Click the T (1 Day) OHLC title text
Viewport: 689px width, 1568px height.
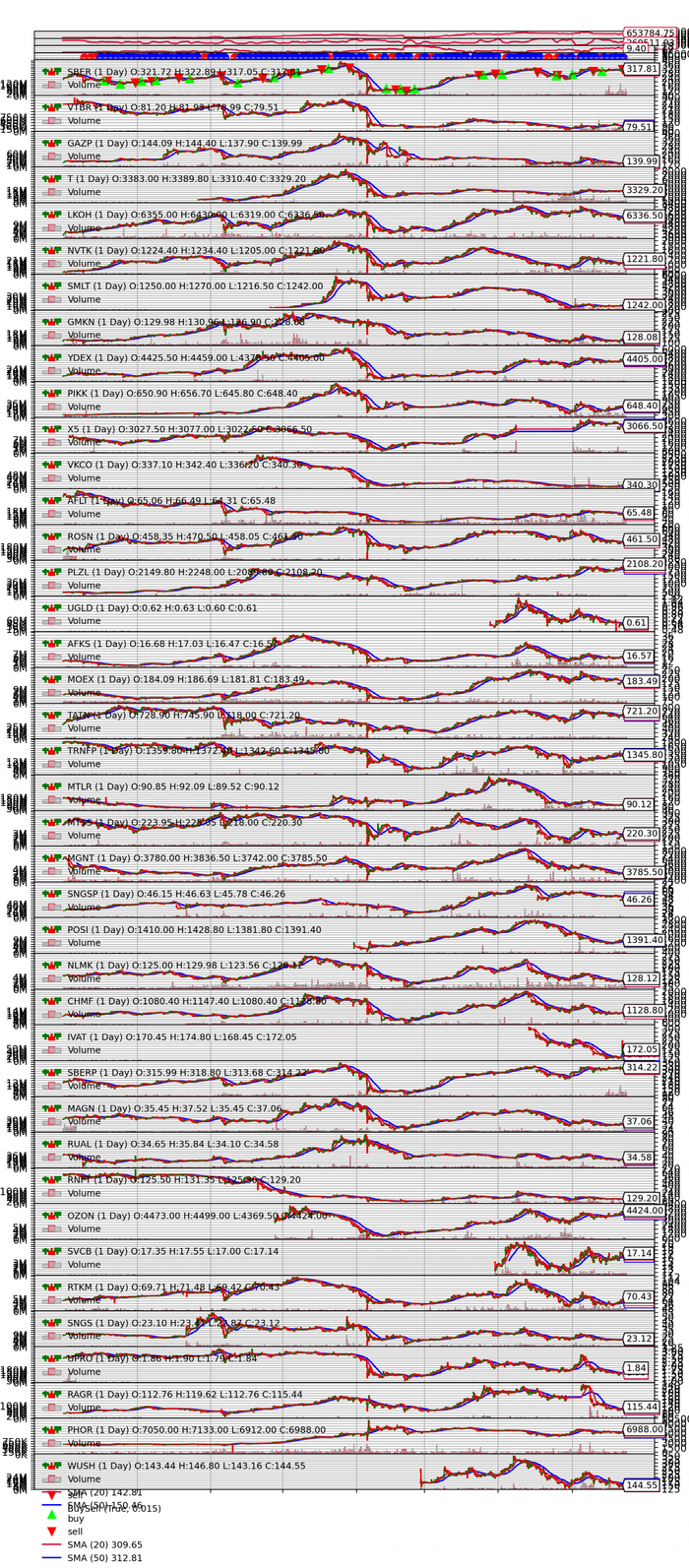152,178
